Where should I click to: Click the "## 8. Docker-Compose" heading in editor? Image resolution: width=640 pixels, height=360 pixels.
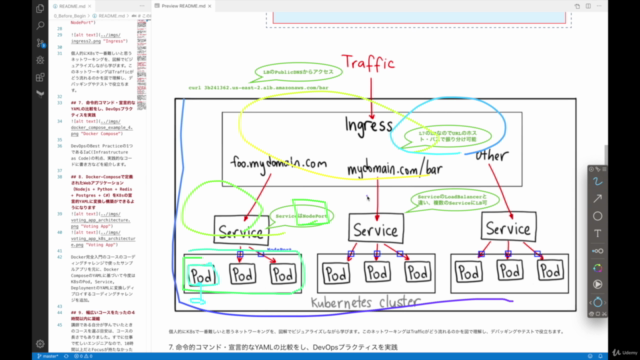click(103, 192)
